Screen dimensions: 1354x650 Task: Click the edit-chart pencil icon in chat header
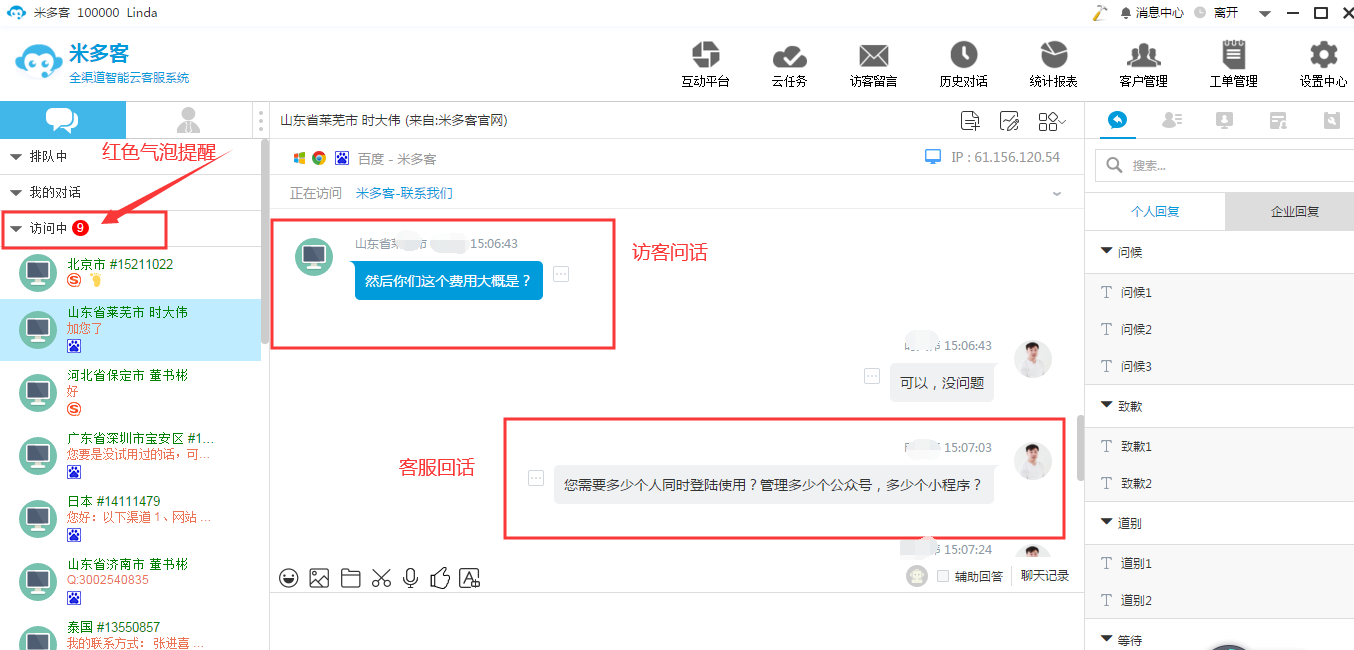pyautogui.click(x=1009, y=121)
